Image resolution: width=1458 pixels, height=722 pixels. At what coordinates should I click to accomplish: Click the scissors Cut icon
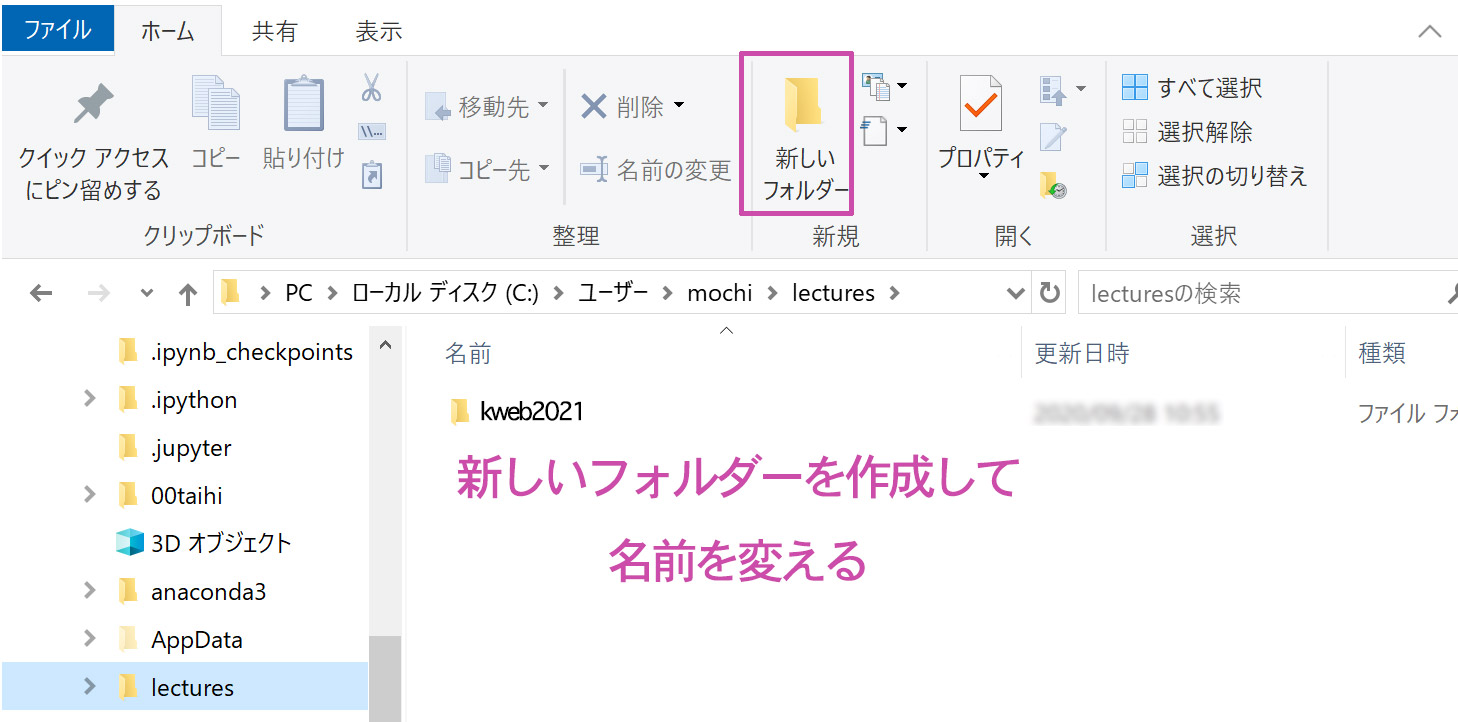tap(371, 88)
